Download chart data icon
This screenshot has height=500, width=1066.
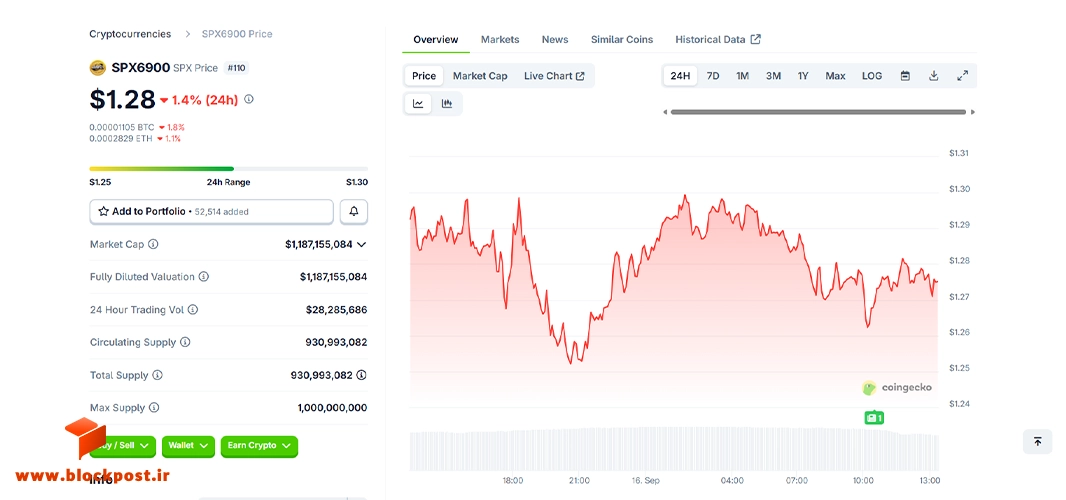coord(933,76)
